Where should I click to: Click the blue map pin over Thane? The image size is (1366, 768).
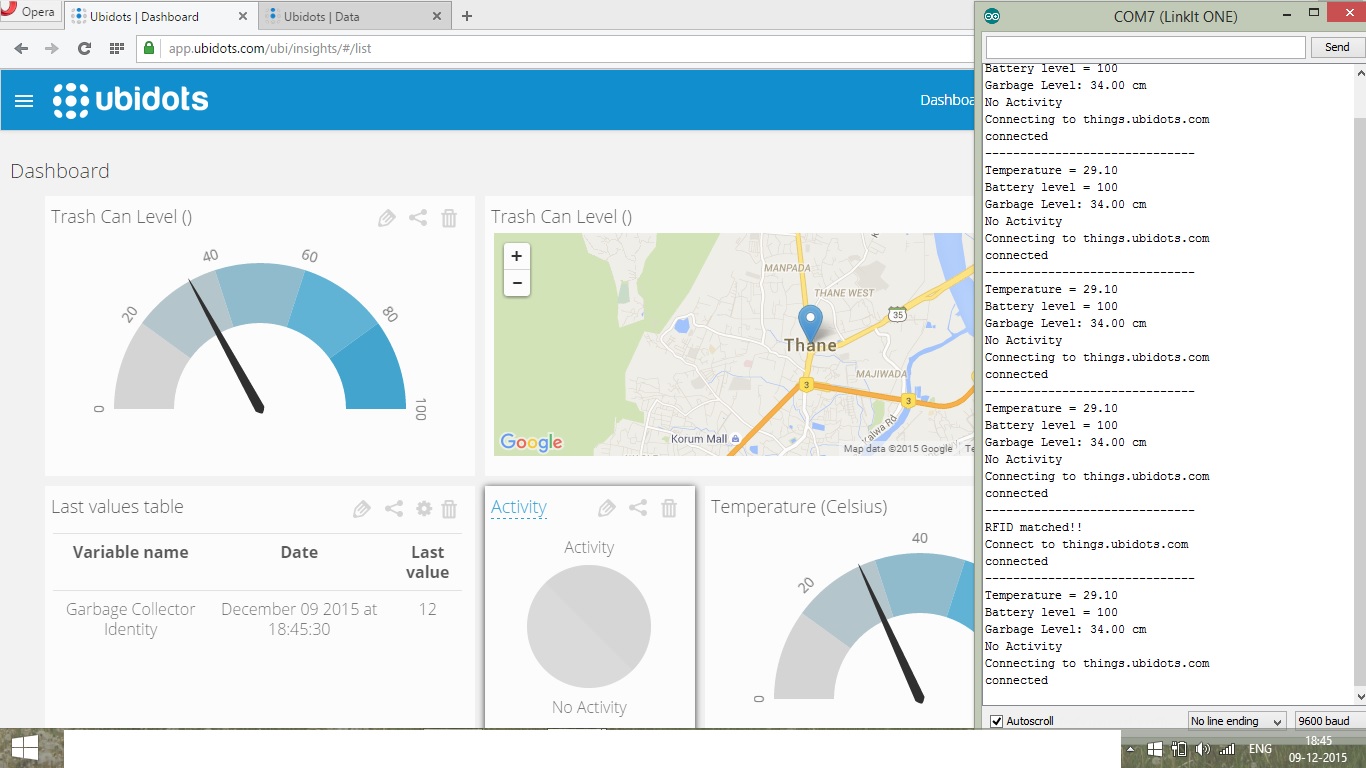[810, 324]
